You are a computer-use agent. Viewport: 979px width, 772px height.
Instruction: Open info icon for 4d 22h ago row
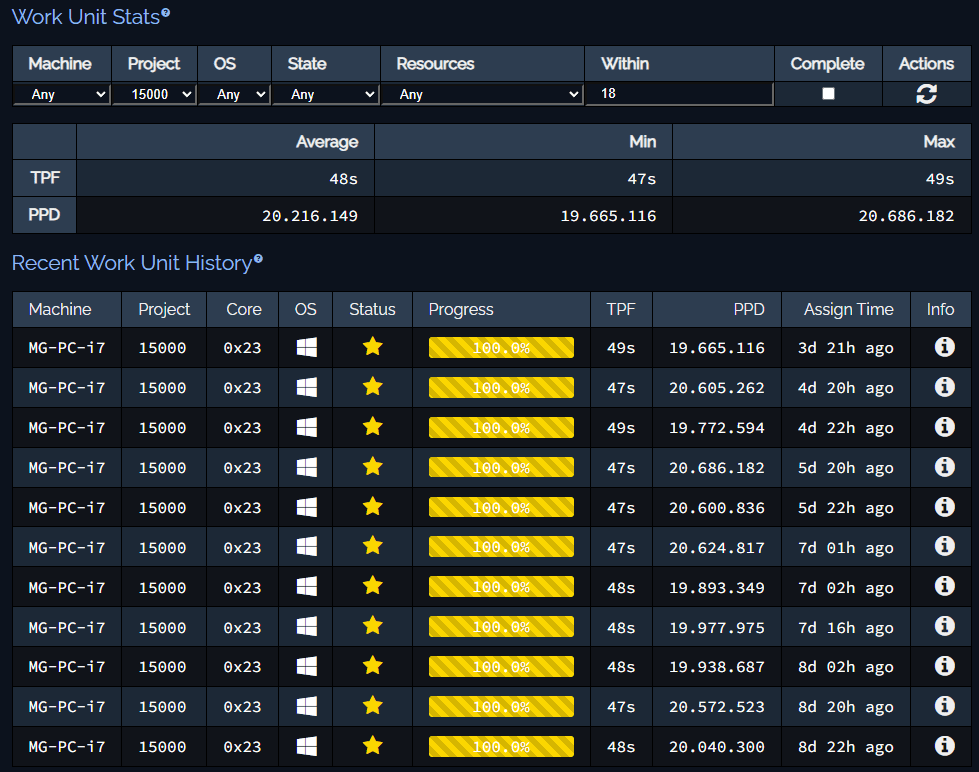pyautogui.click(x=944, y=427)
